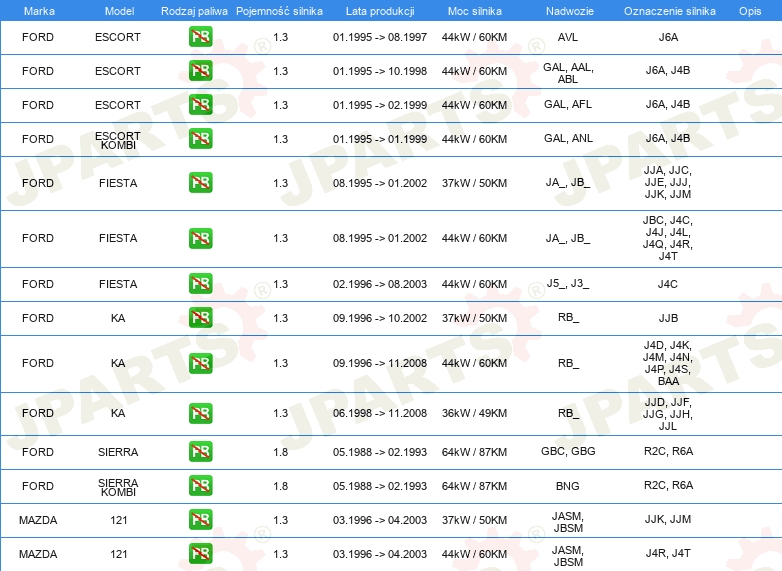Screen dimensions: 782x571
Task: Click the Nadwozie column header
Action: pyautogui.click(x=570, y=11)
